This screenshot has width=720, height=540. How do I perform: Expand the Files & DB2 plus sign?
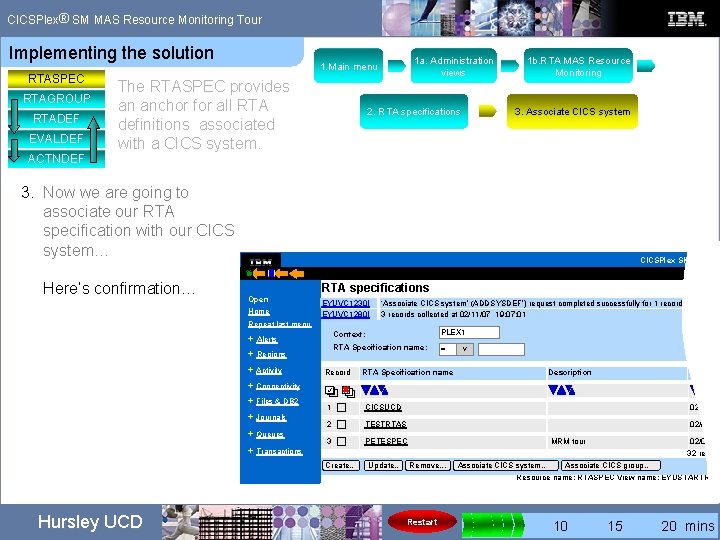tap(250, 401)
